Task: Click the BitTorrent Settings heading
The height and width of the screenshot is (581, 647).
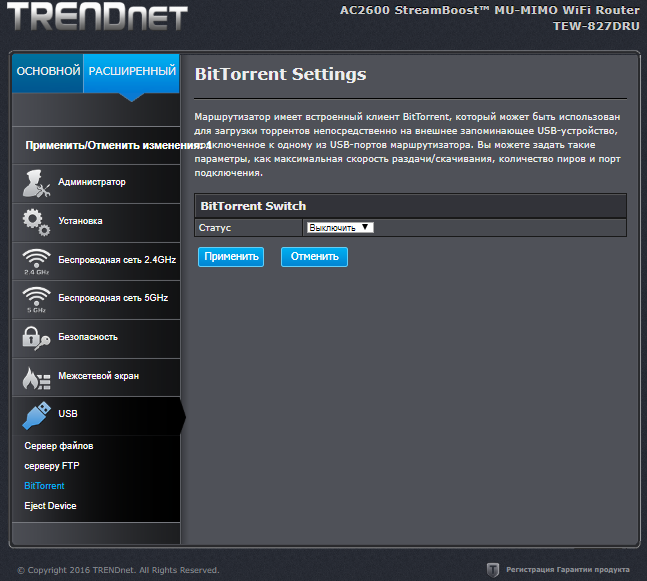Action: tap(280, 75)
